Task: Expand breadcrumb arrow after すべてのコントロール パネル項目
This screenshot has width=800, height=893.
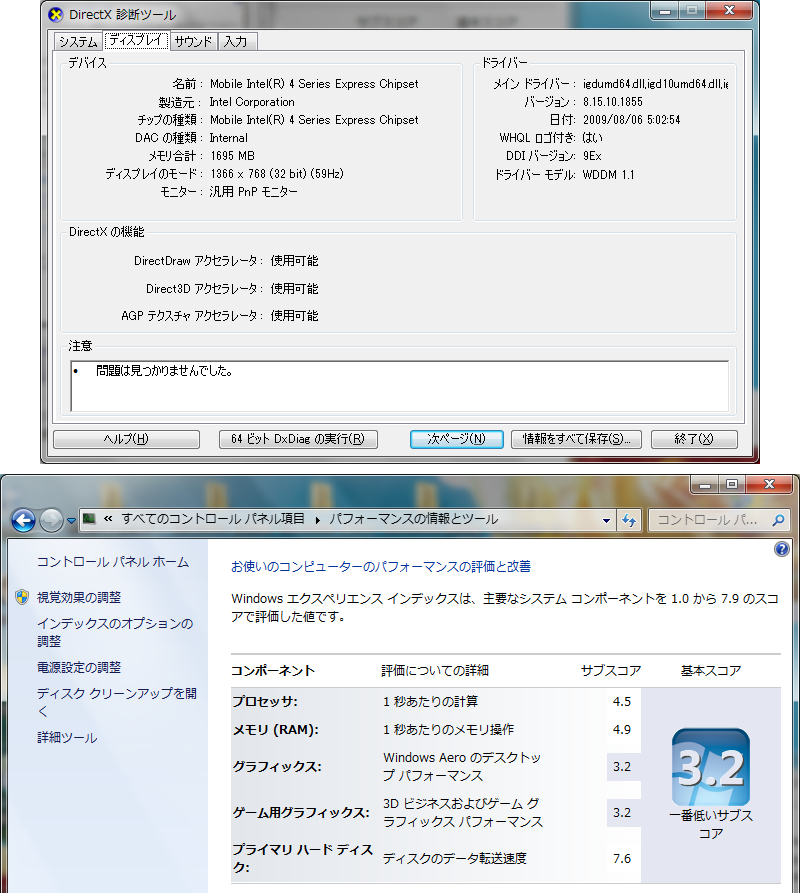Action: [x=318, y=520]
